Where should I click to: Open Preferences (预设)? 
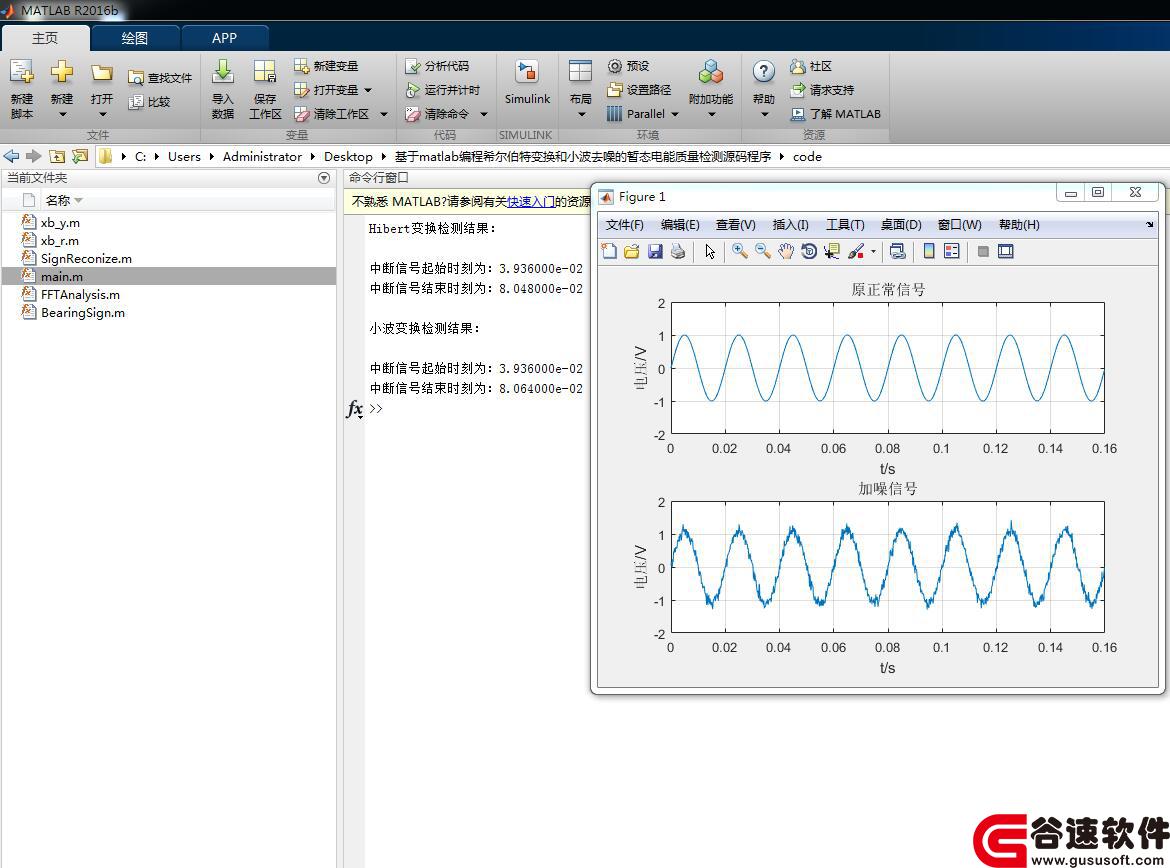coord(628,66)
